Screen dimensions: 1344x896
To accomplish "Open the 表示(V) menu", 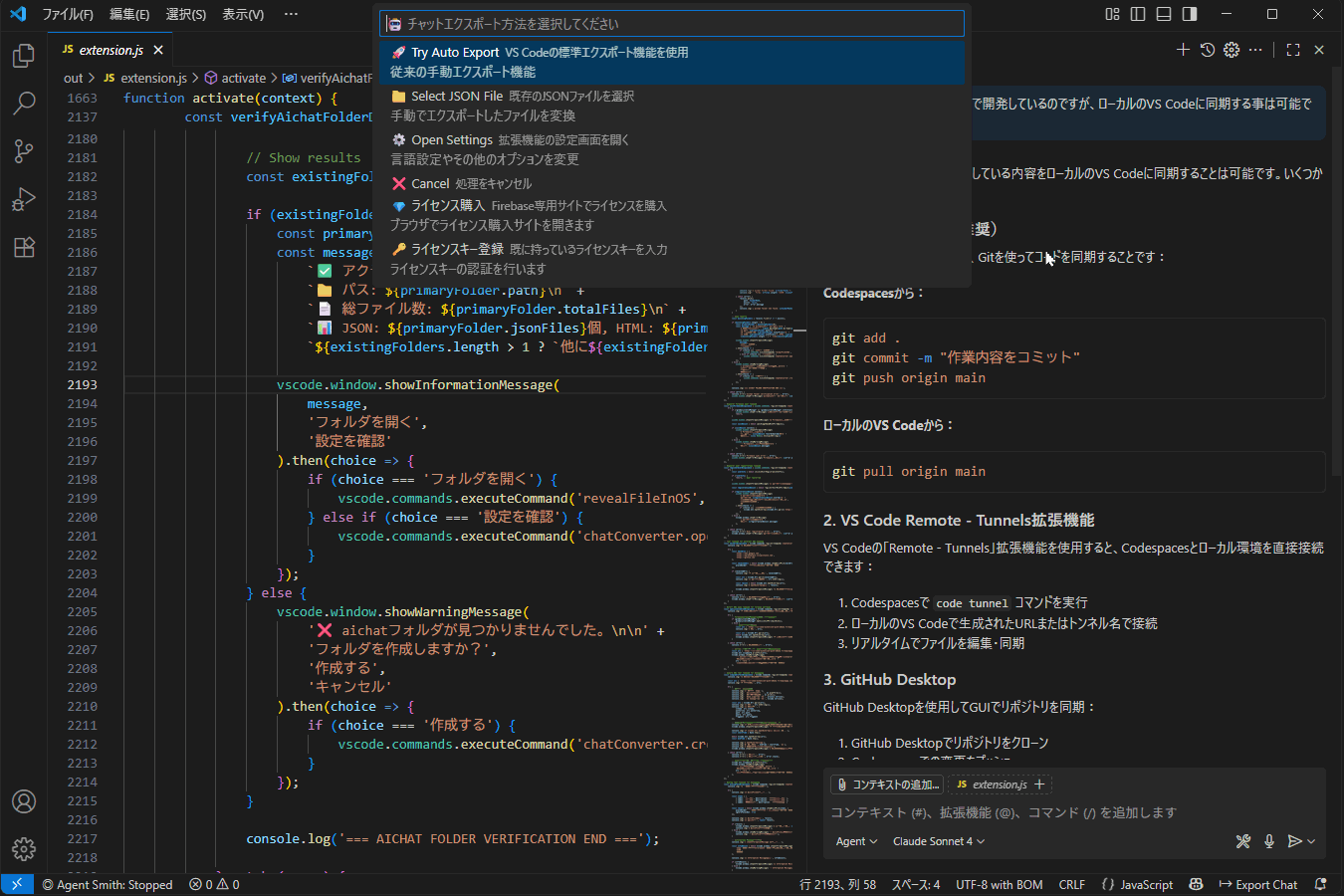I will pyautogui.click(x=243, y=14).
